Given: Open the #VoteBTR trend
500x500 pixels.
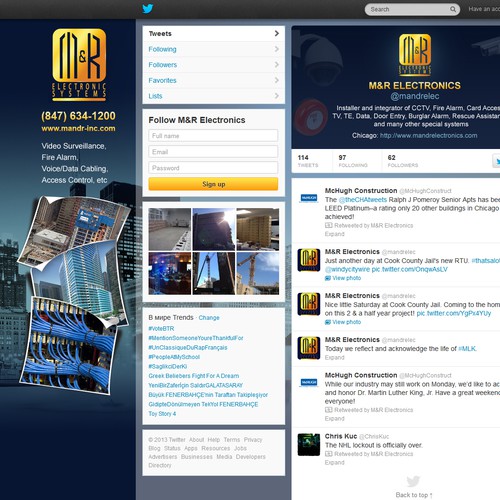Looking at the screenshot, I should pos(161,329).
